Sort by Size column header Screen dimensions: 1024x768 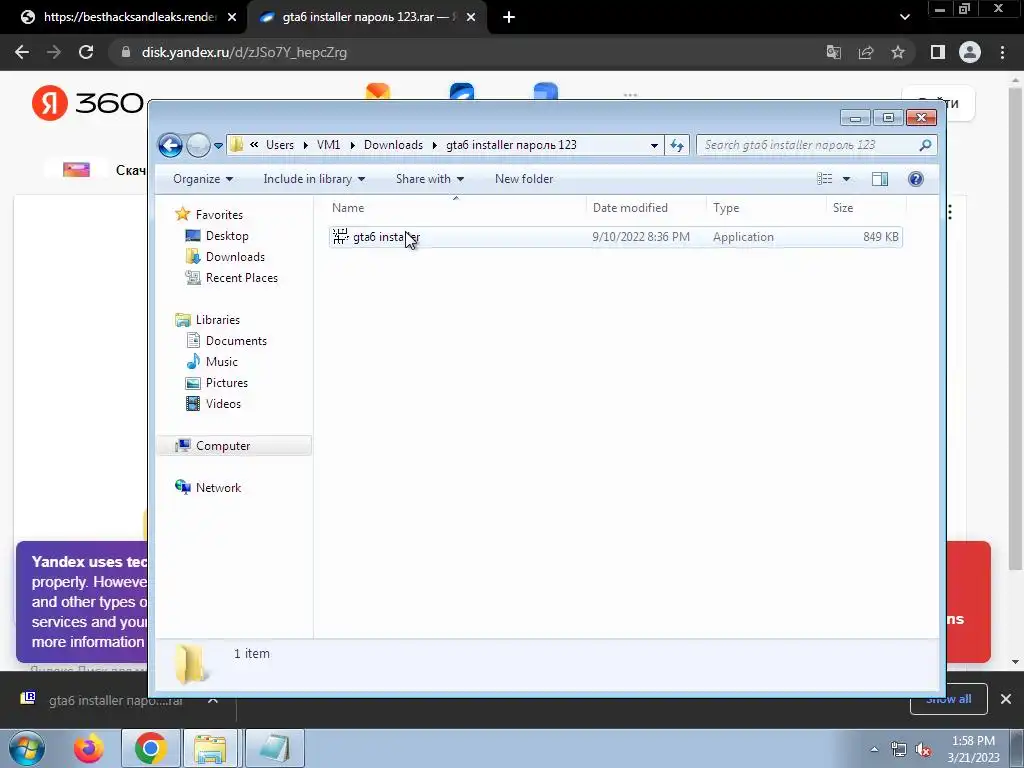pos(866,208)
